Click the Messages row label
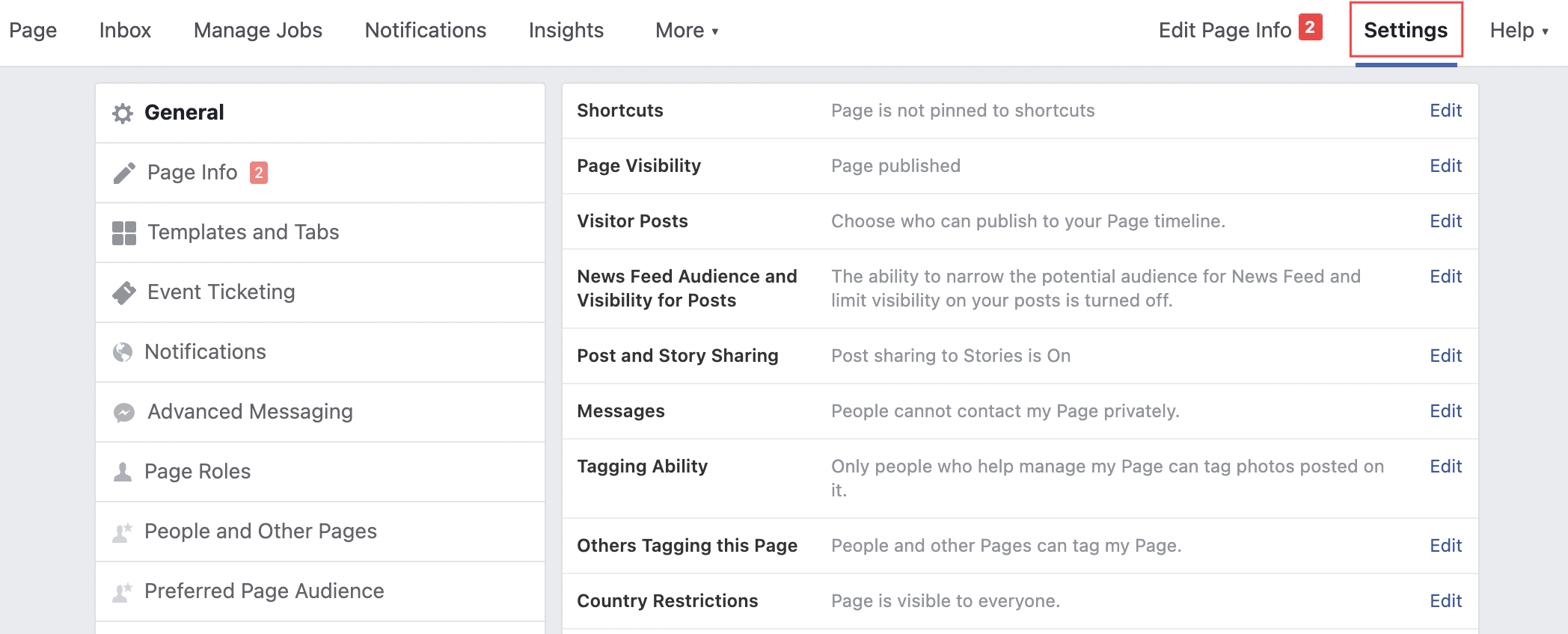The width and height of the screenshot is (1568, 634). tap(621, 411)
